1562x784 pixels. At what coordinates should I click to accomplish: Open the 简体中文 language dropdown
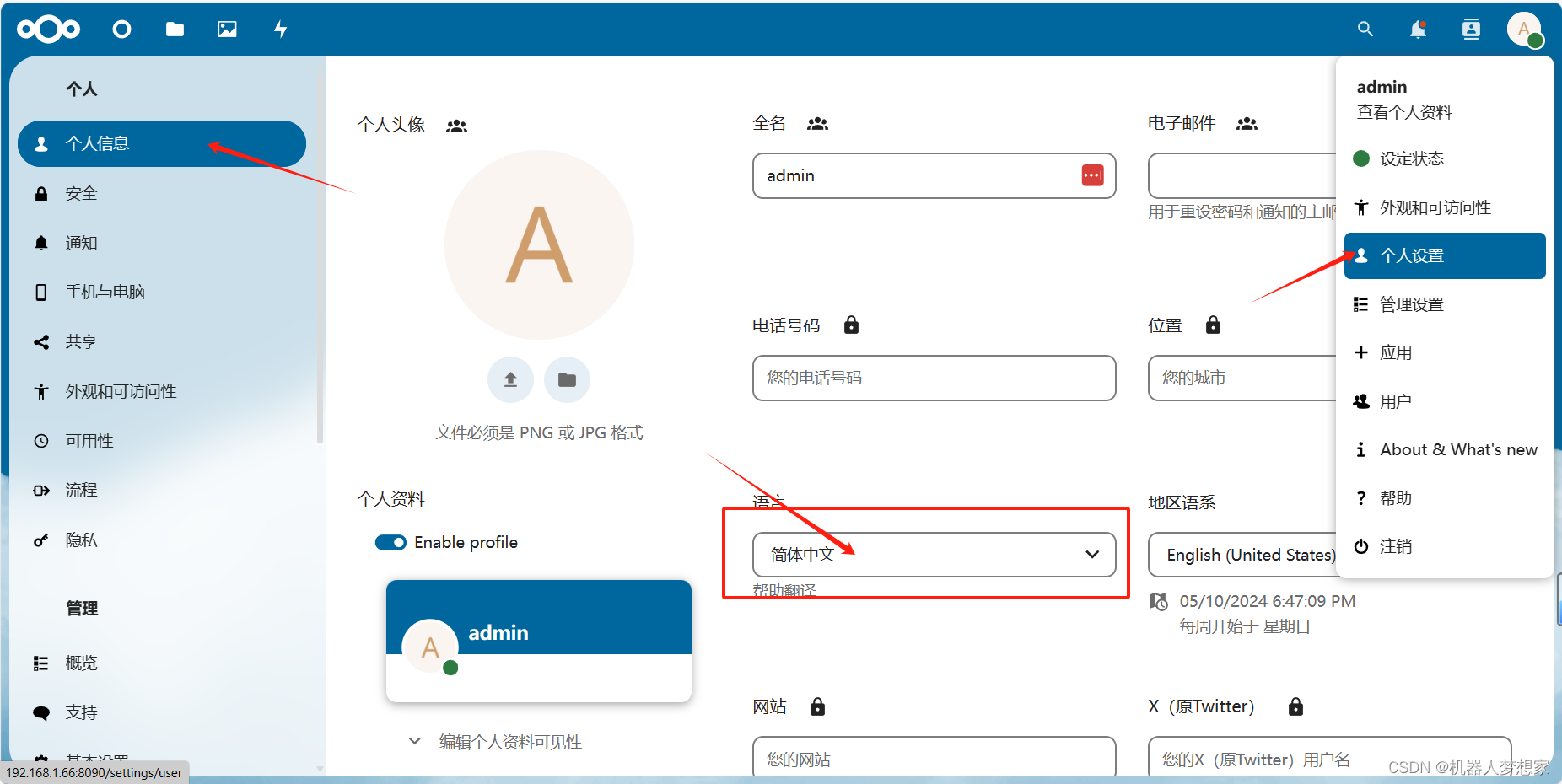click(x=933, y=554)
